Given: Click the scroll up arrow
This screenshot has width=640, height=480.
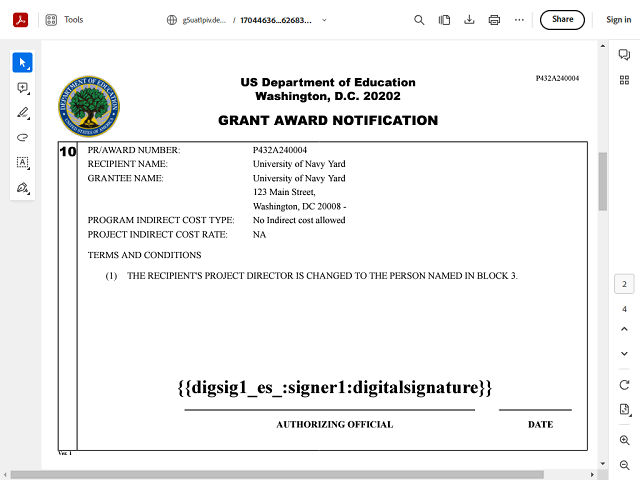Looking at the screenshot, I should pyautogui.click(x=603, y=46).
